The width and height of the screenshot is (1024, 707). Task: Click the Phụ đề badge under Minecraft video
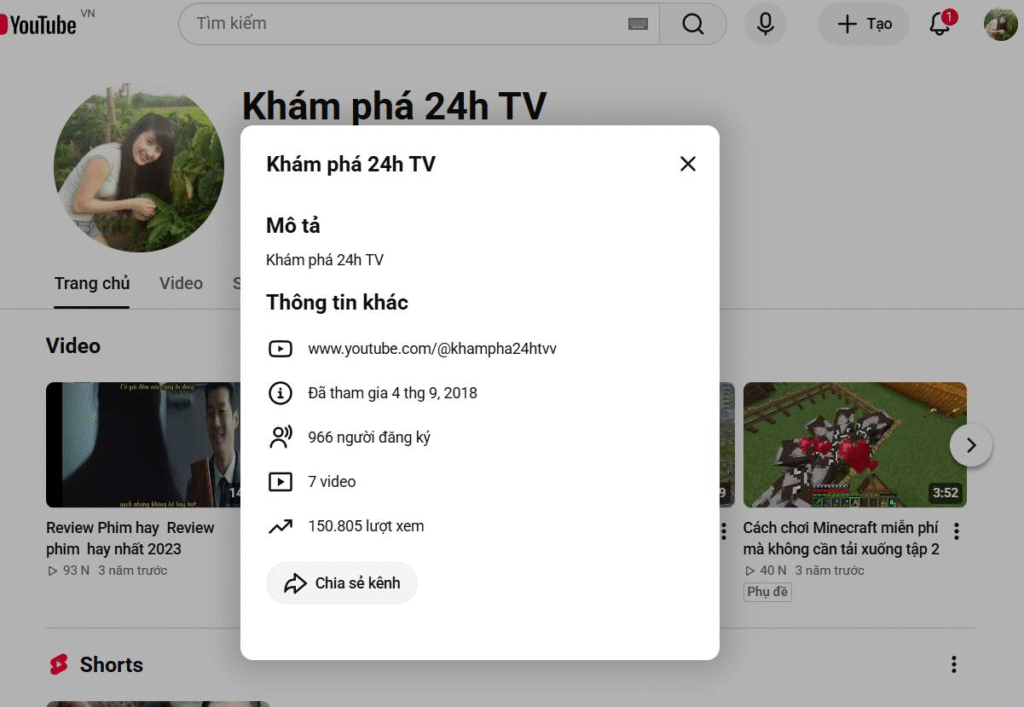pos(767,592)
